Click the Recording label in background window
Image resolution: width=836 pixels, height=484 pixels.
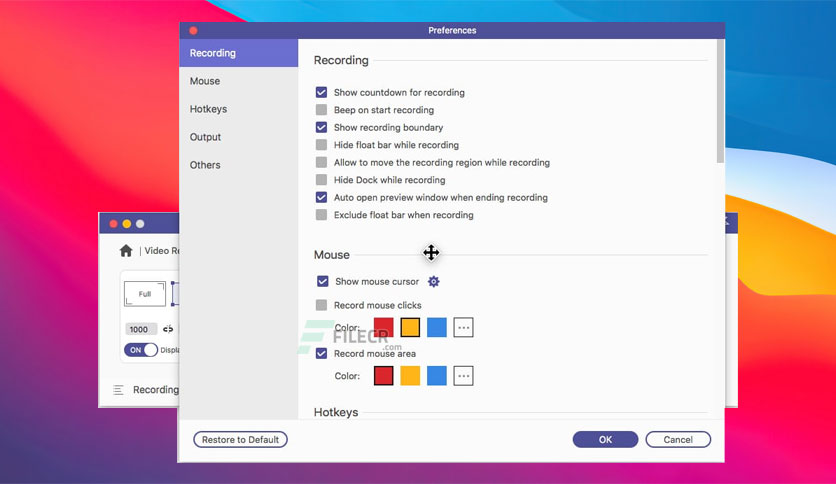point(156,390)
